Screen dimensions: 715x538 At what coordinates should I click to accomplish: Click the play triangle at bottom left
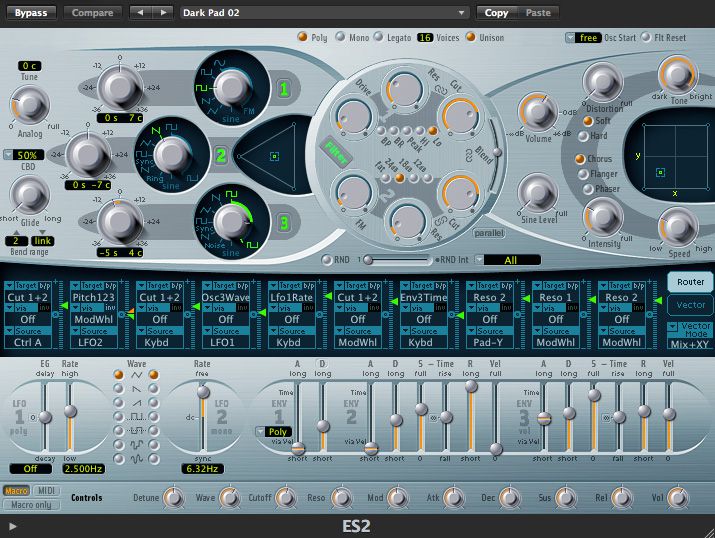pos(13,527)
